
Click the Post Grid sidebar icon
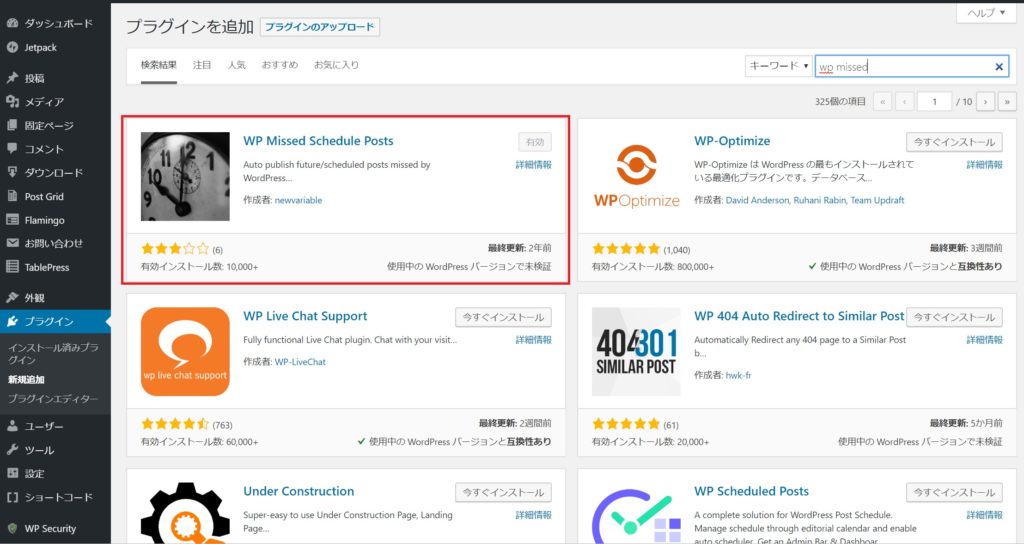click(x=12, y=197)
